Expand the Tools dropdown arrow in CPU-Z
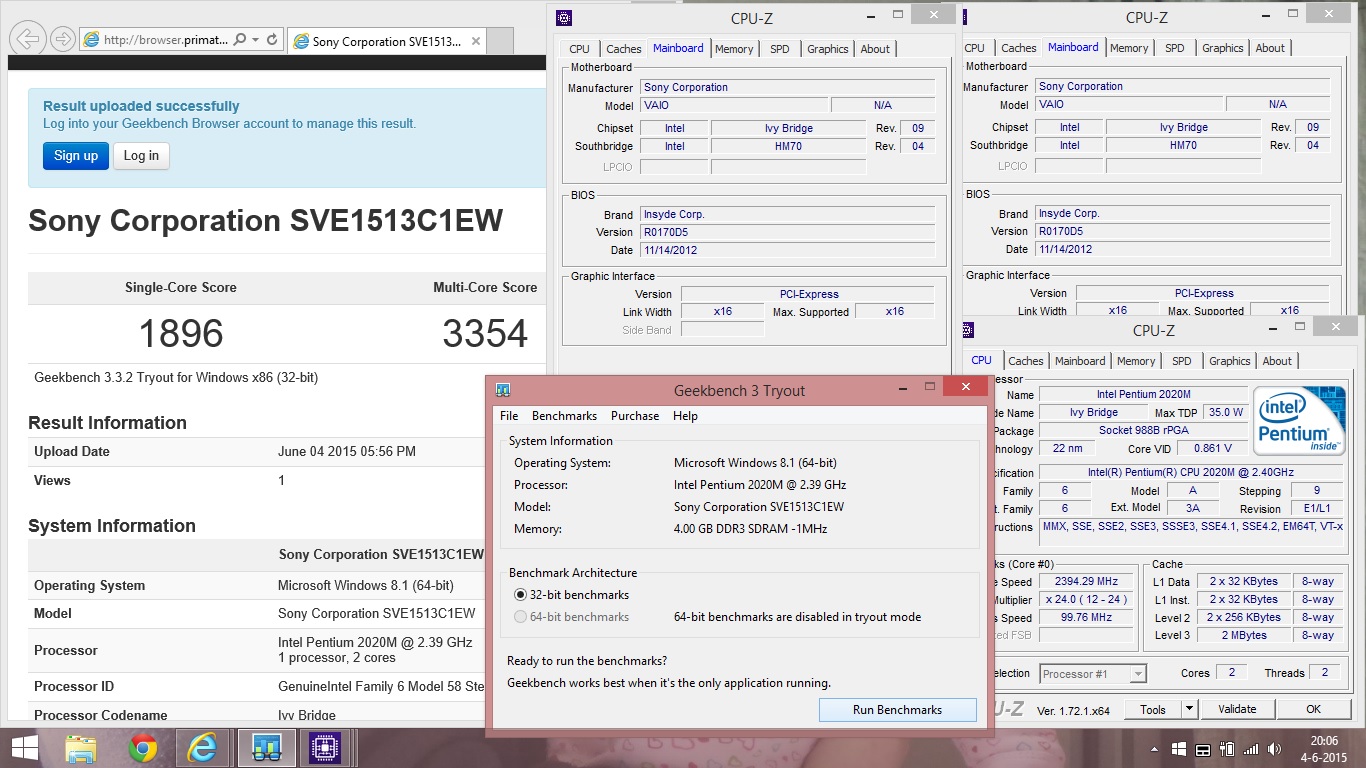This screenshot has height=768, width=1366. point(1189,709)
